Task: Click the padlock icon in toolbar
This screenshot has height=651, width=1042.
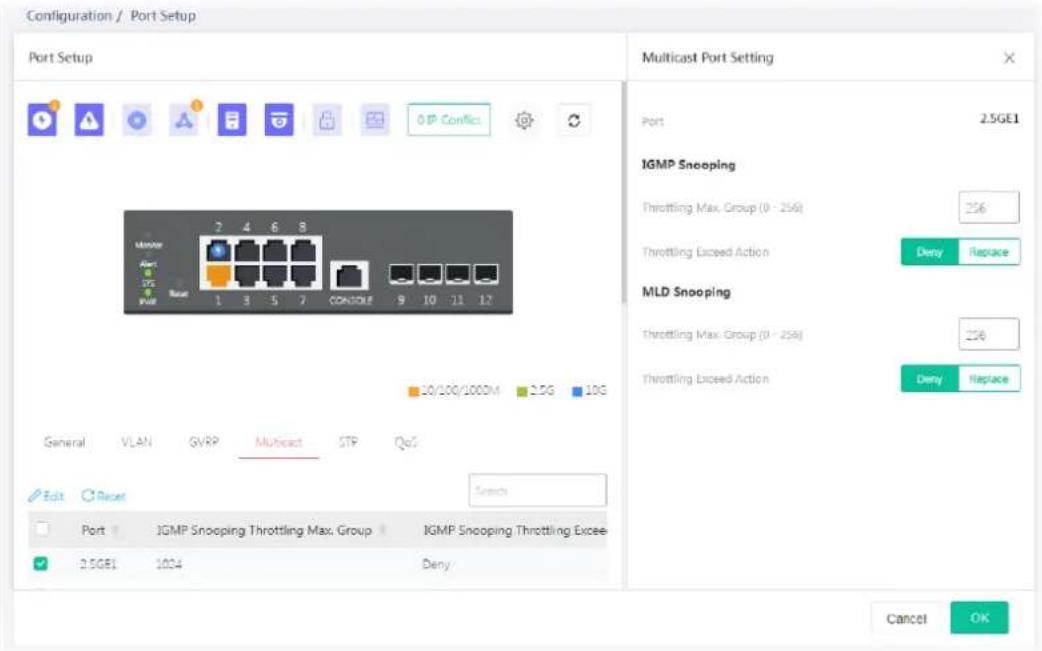Action: (x=327, y=120)
